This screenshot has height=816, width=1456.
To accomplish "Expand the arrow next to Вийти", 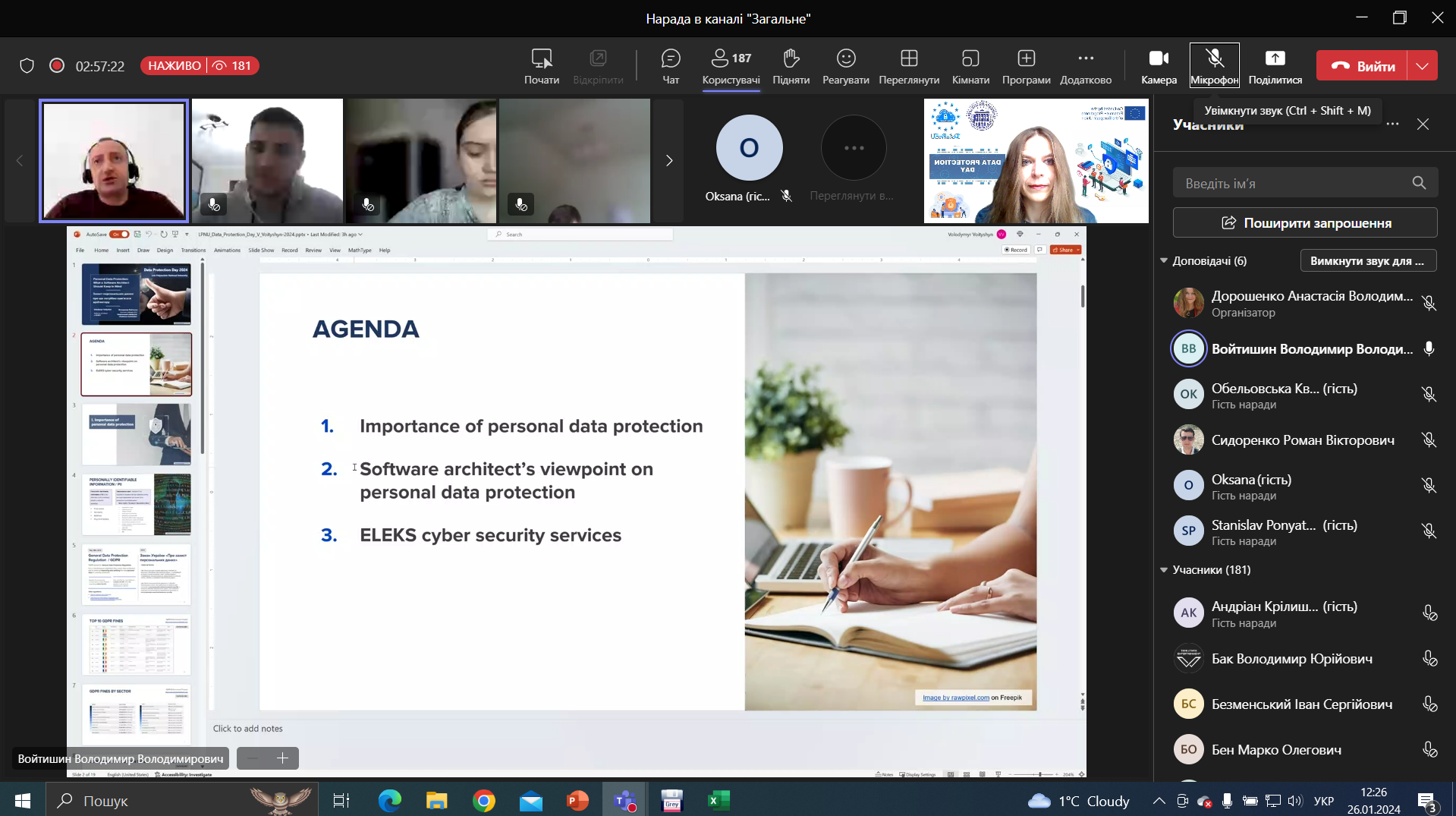I will pyautogui.click(x=1423, y=66).
